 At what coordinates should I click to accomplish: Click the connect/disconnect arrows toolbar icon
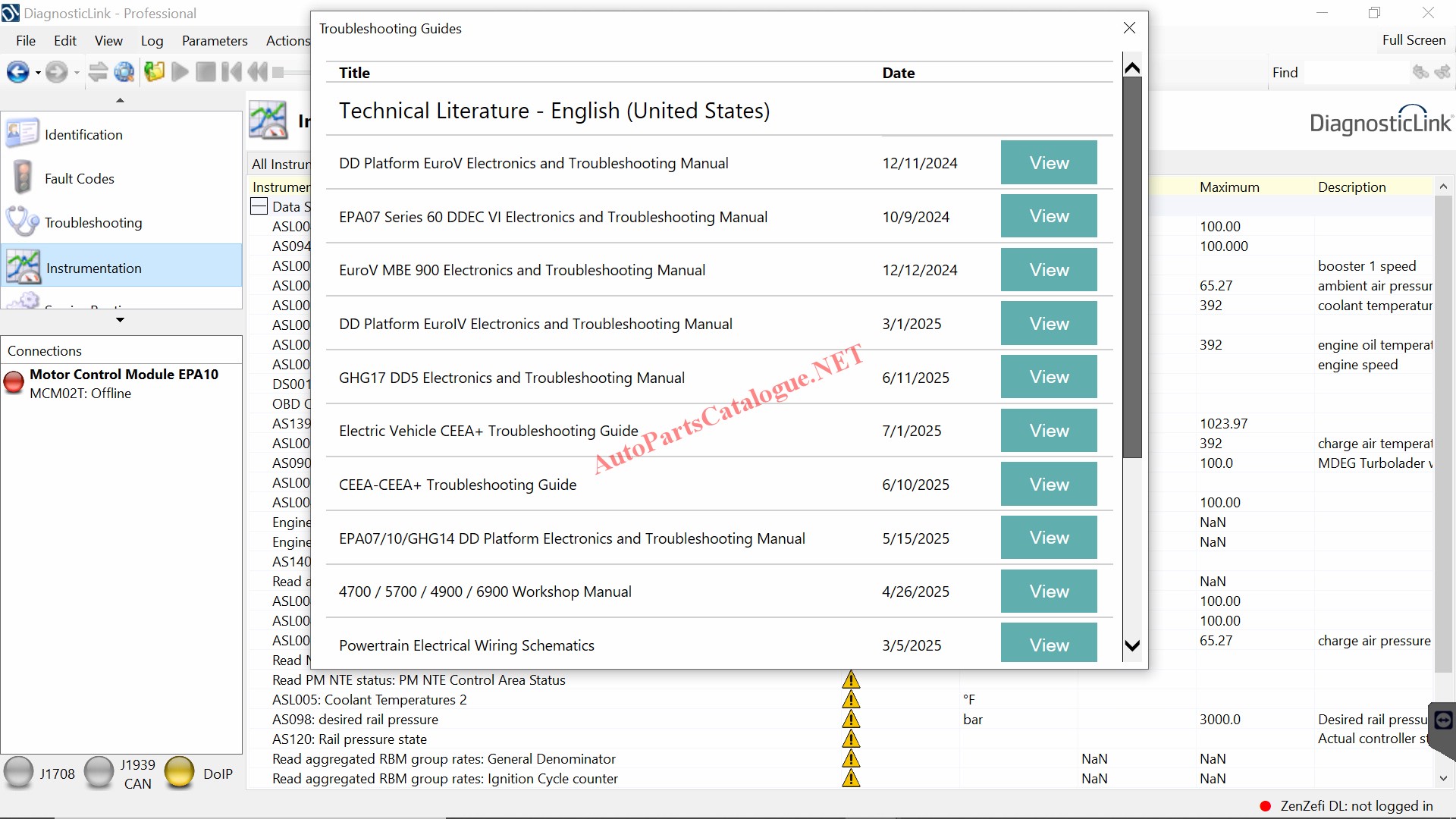coord(98,72)
